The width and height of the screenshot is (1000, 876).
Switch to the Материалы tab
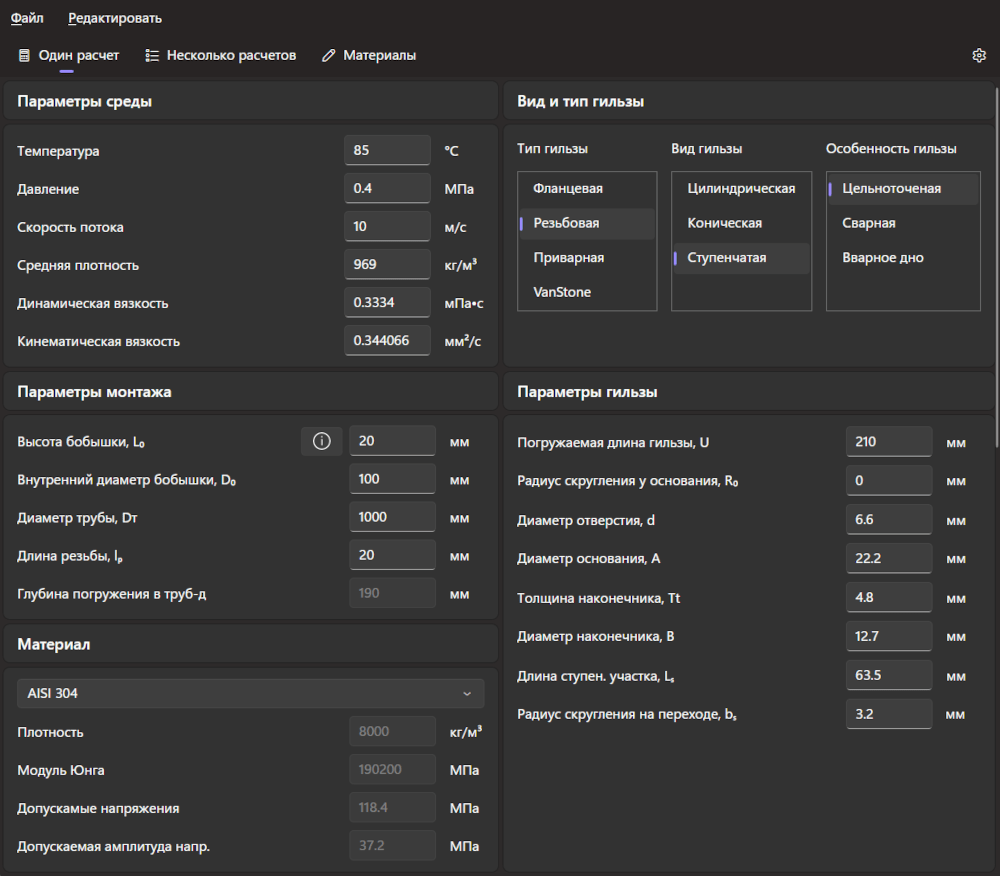(x=369, y=55)
